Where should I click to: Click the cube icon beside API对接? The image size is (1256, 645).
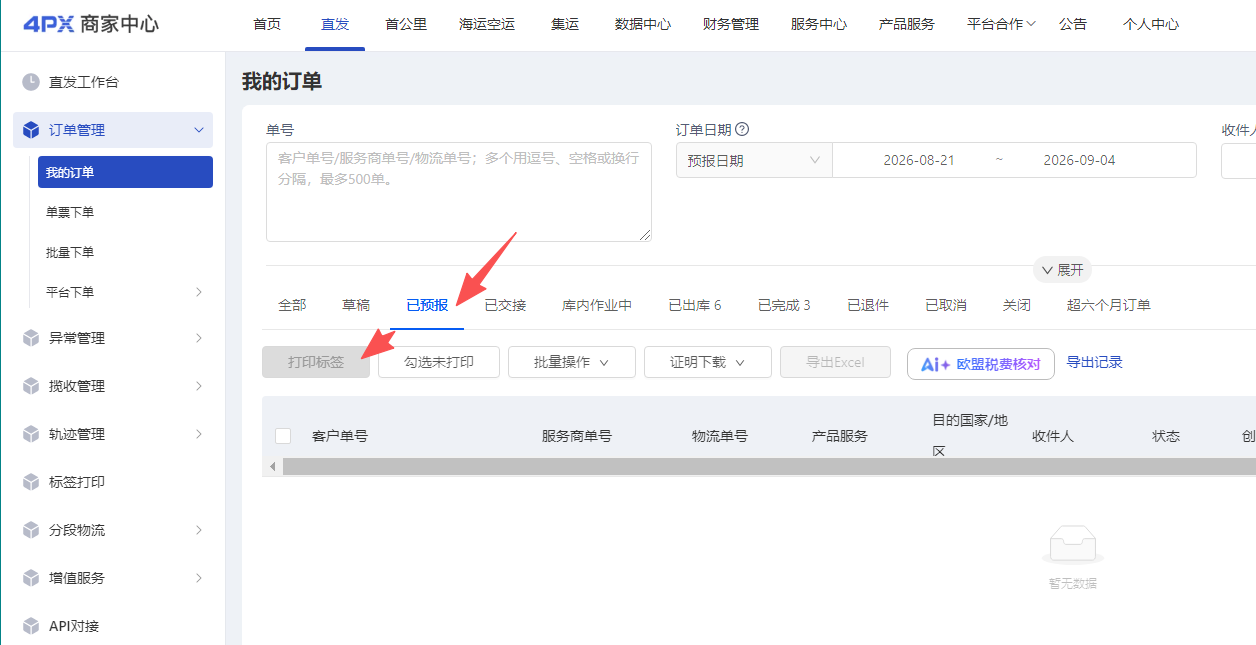[31, 626]
